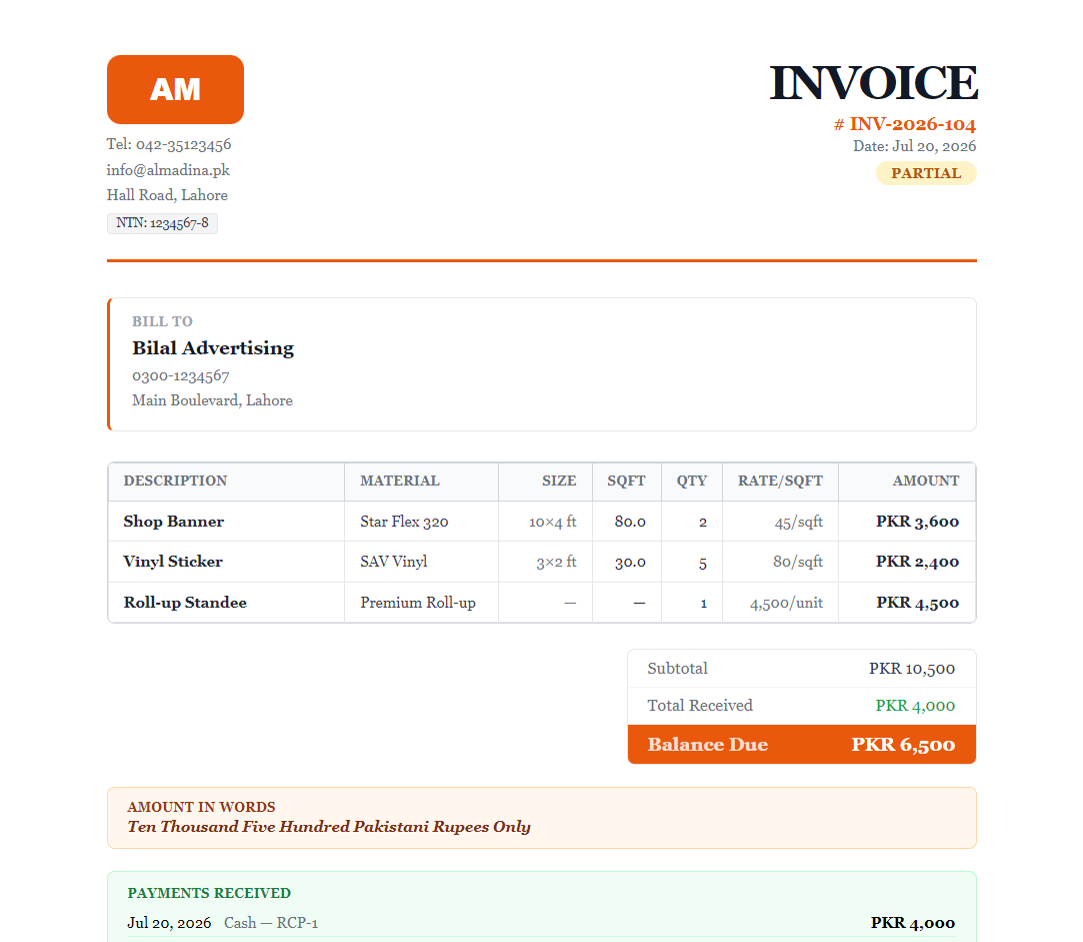Click client phone 0300-1234567
This screenshot has width=1083, height=942.
[181, 376]
